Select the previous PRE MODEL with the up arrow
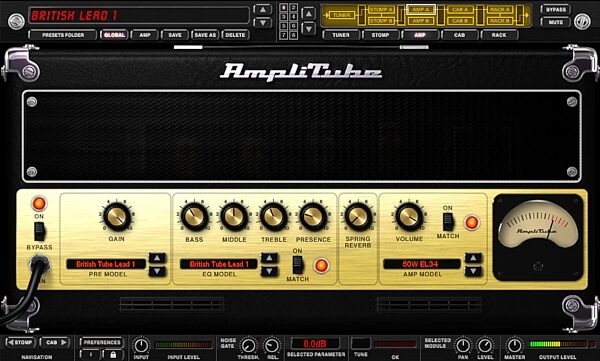This screenshot has height=361, width=600. pyautogui.click(x=157, y=258)
